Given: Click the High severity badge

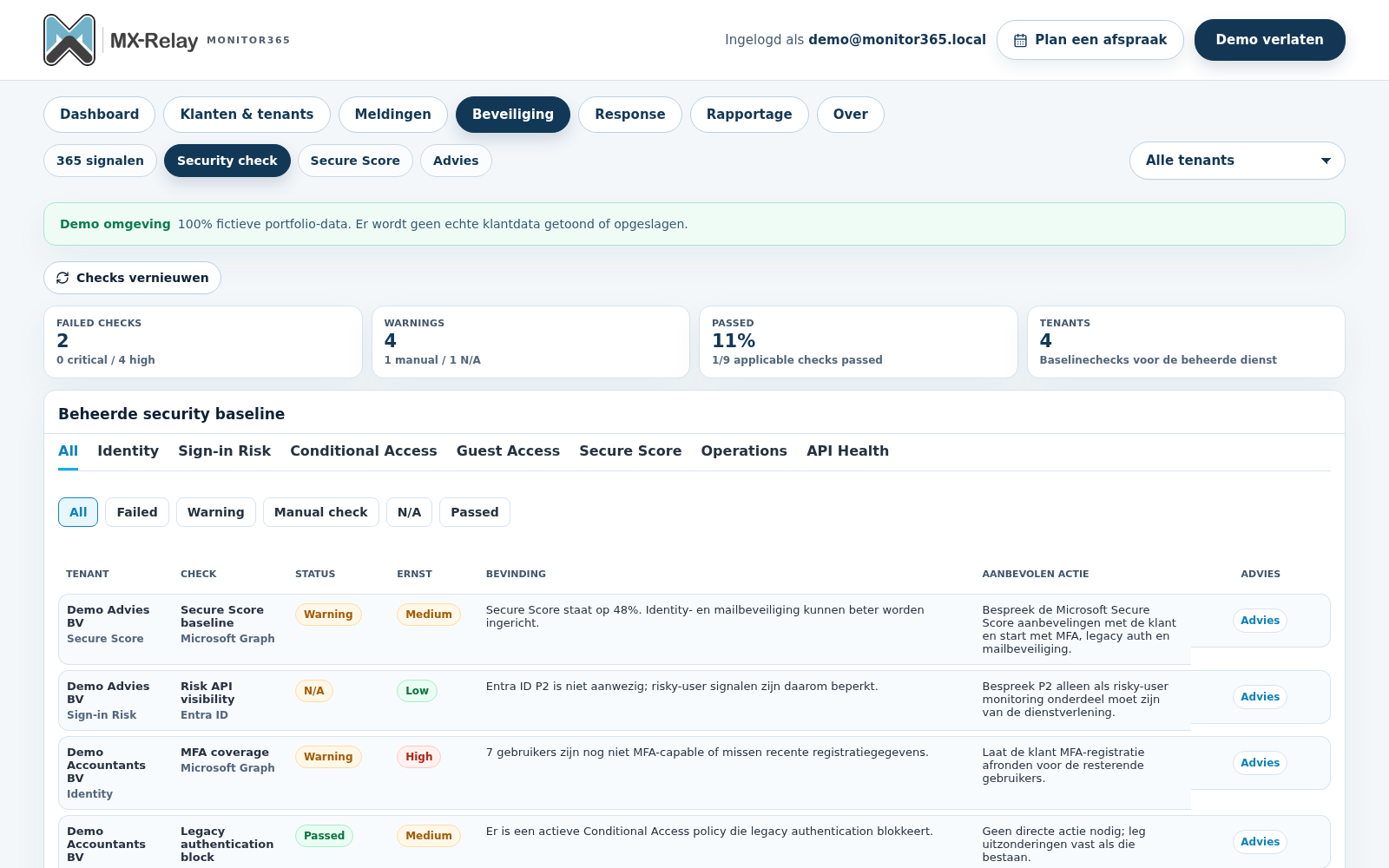Looking at the screenshot, I should (418, 757).
